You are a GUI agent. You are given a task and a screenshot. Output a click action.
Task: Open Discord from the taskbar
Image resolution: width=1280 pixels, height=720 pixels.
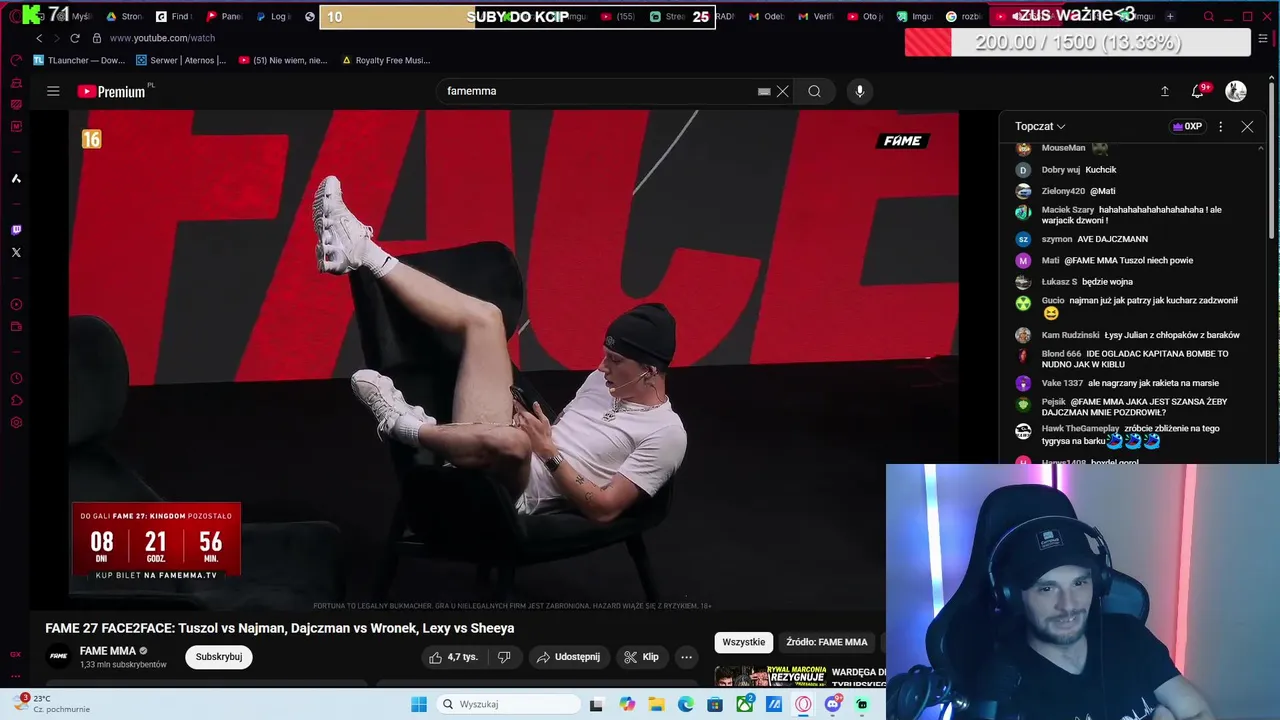(833, 704)
